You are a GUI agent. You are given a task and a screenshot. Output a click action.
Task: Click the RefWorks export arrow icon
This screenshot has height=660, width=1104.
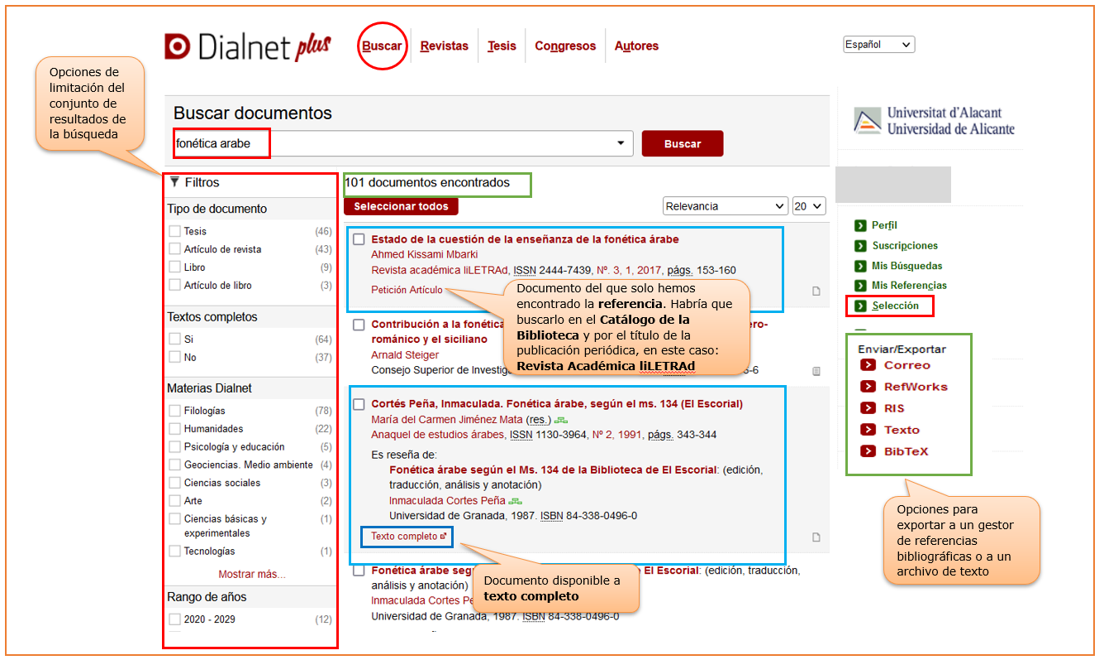[x=867, y=387]
